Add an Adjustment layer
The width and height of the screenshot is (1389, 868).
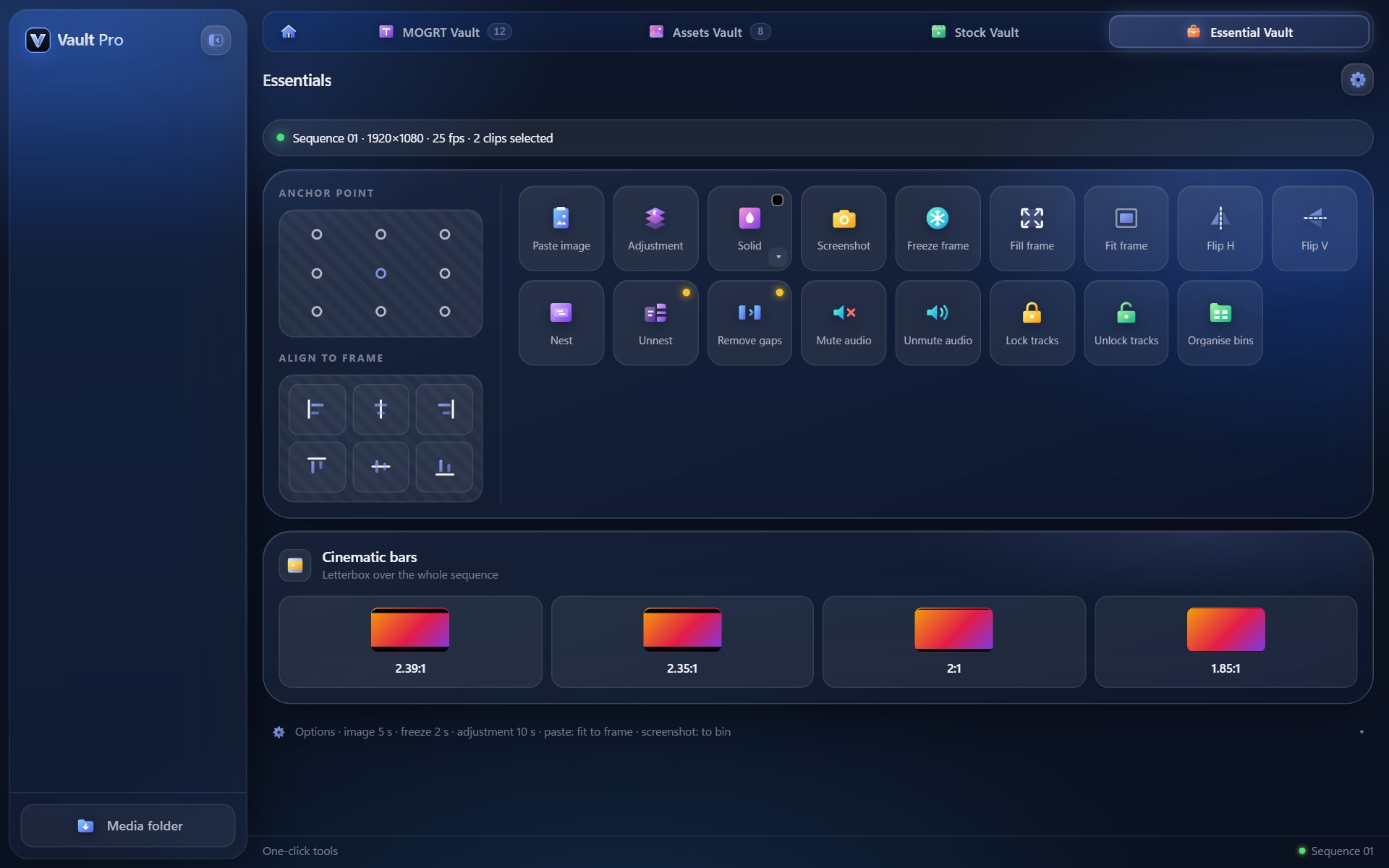[655, 229]
